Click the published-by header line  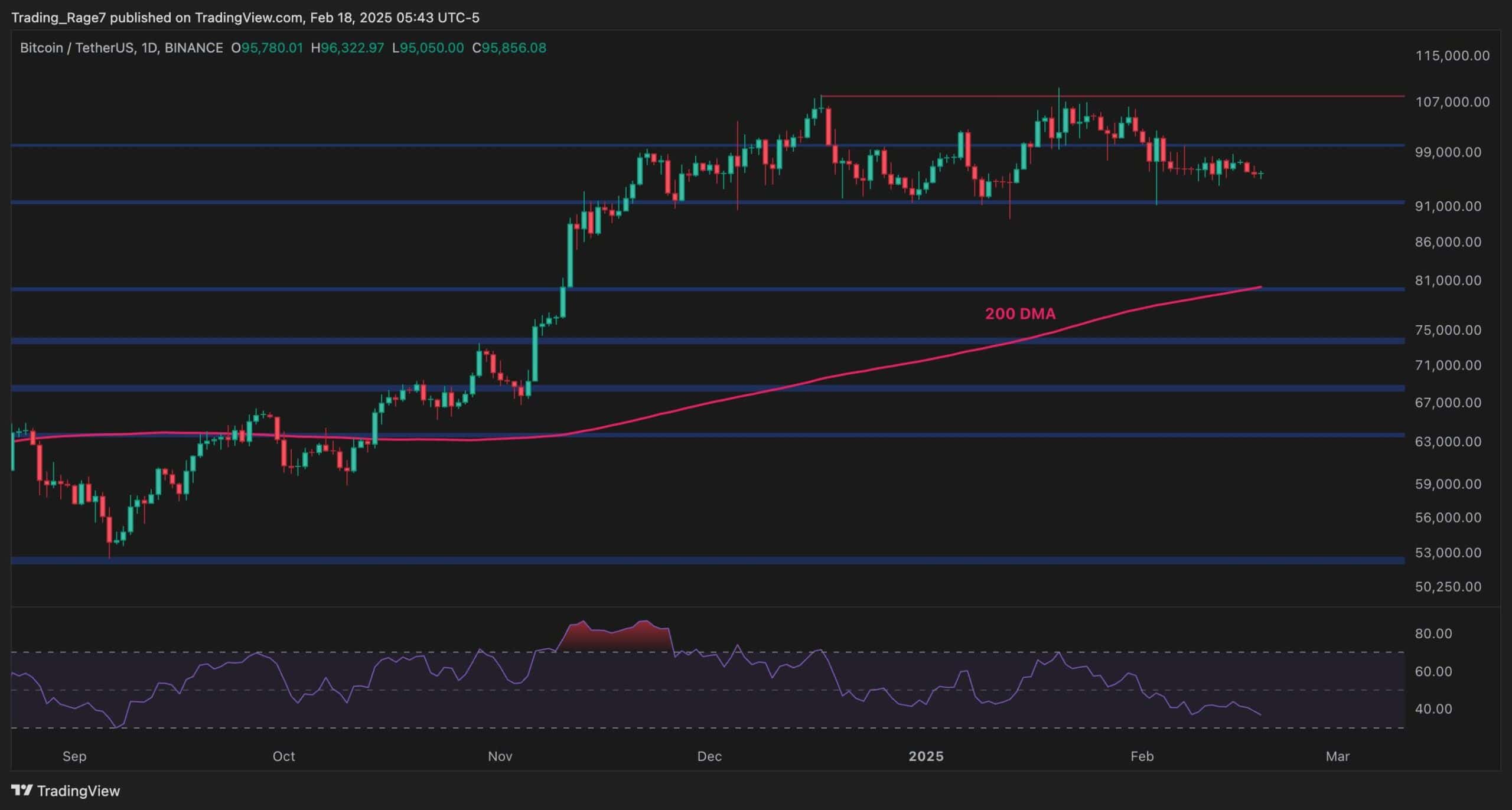coord(246,18)
